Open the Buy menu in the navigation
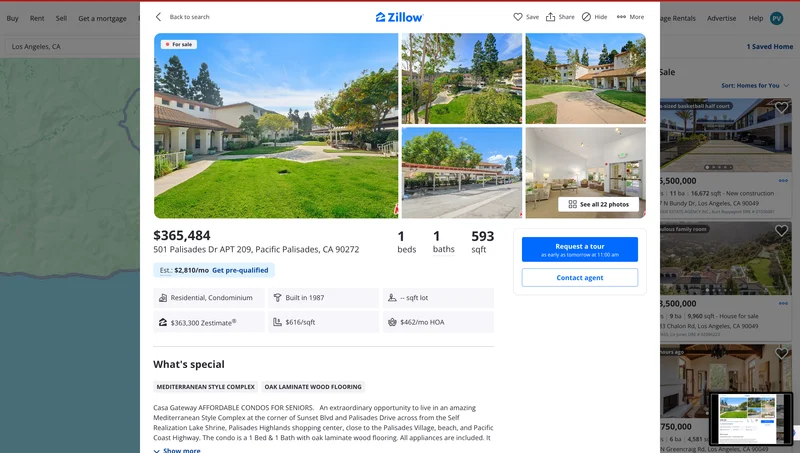The image size is (800, 453). click(x=12, y=18)
